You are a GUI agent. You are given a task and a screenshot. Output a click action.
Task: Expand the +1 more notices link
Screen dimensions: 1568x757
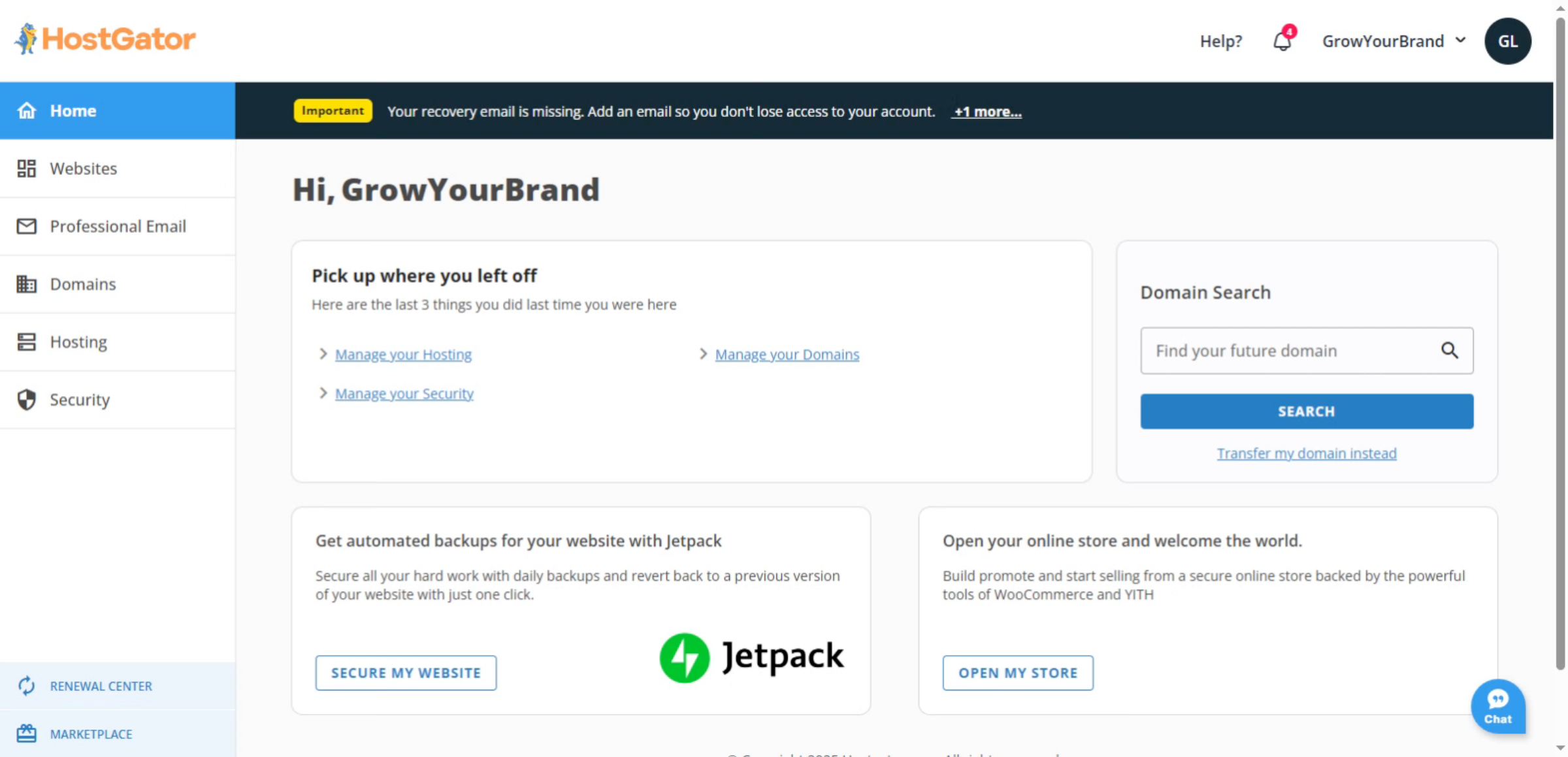coord(987,112)
